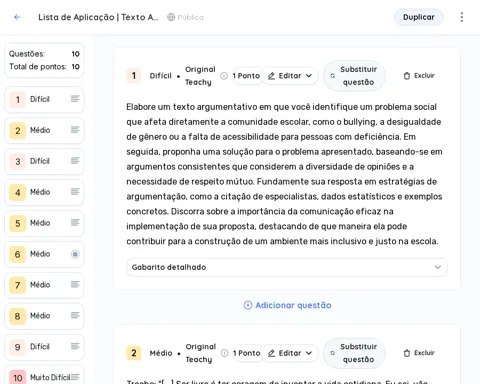Click the text-lines icon on sidebar item 1
Image resolution: width=480 pixels, height=384 pixels.
coord(75,99)
